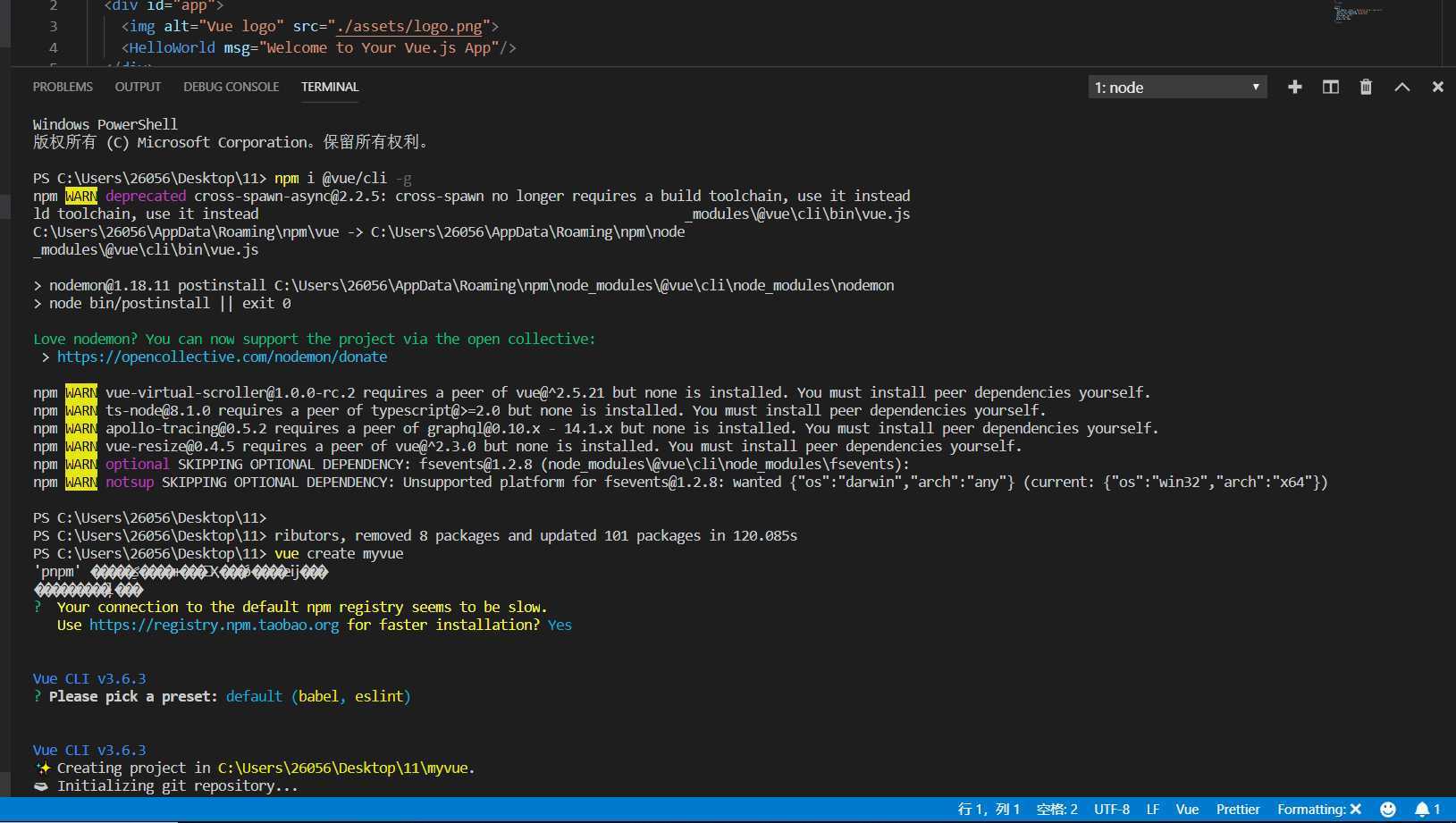Image resolution: width=1456 pixels, height=823 pixels.
Task: Open the registry.npm.taobao.org link
Action: click(215, 625)
